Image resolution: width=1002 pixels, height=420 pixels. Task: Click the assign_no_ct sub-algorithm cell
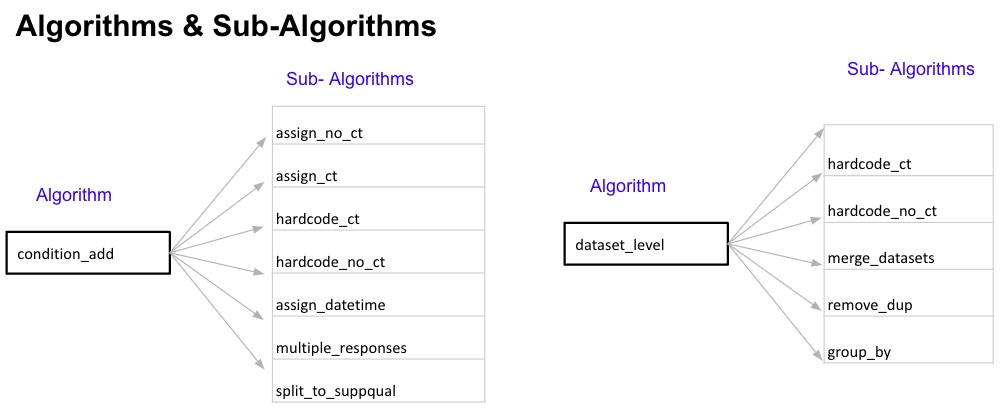pyautogui.click(x=378, y=133)
